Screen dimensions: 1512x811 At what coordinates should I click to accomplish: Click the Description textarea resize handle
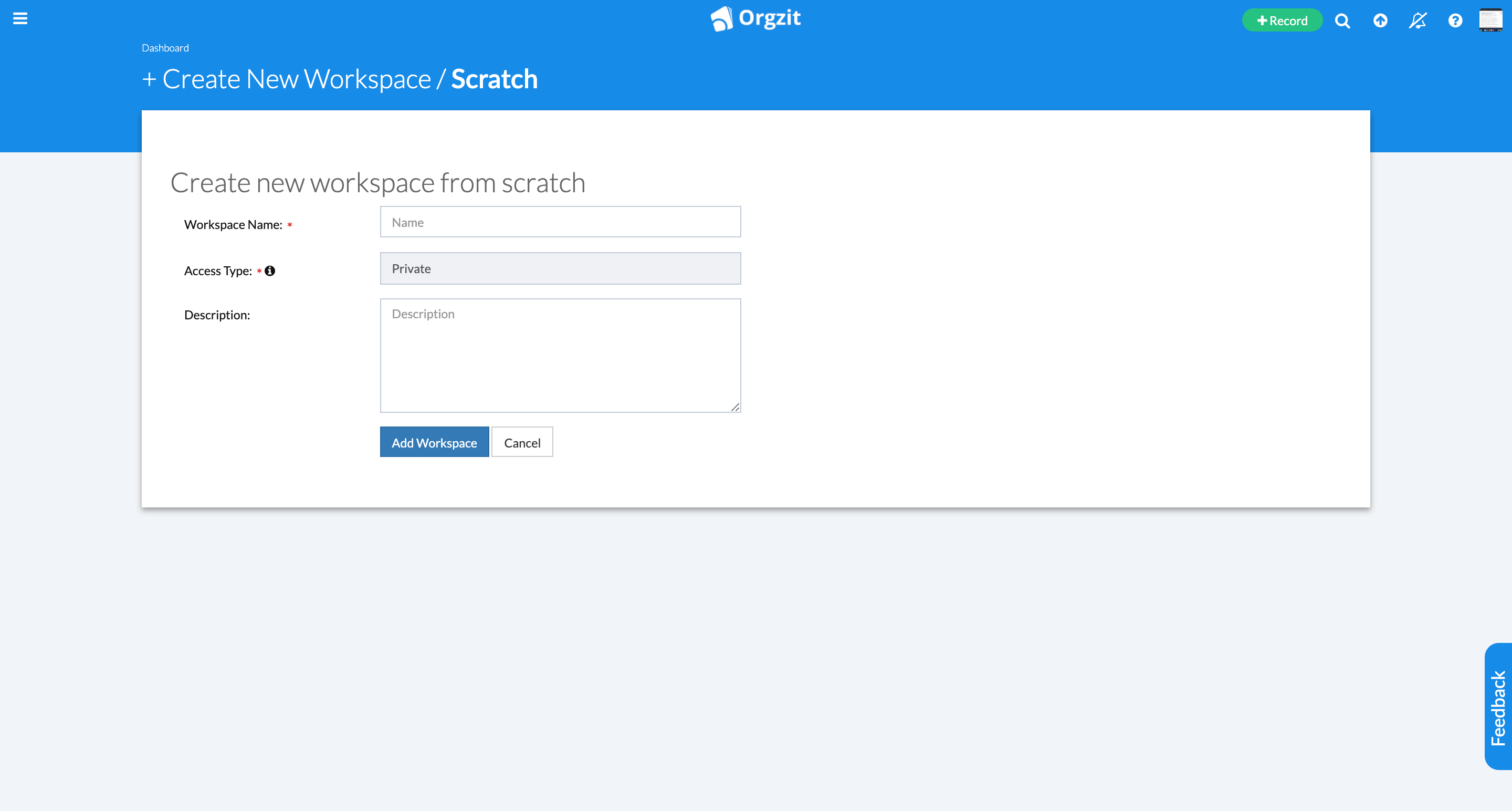(x=735, y=407)
